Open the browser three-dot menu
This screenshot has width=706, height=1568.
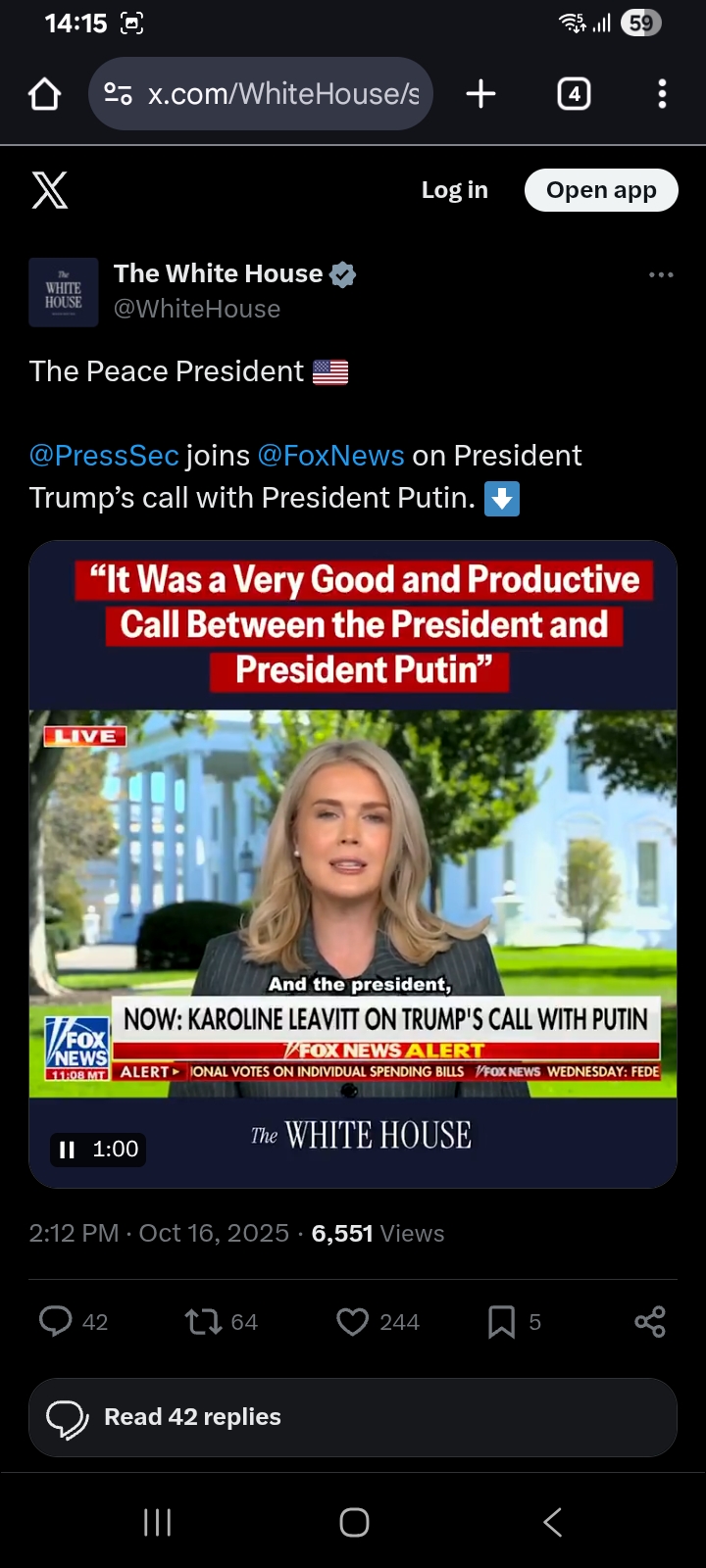663,94
